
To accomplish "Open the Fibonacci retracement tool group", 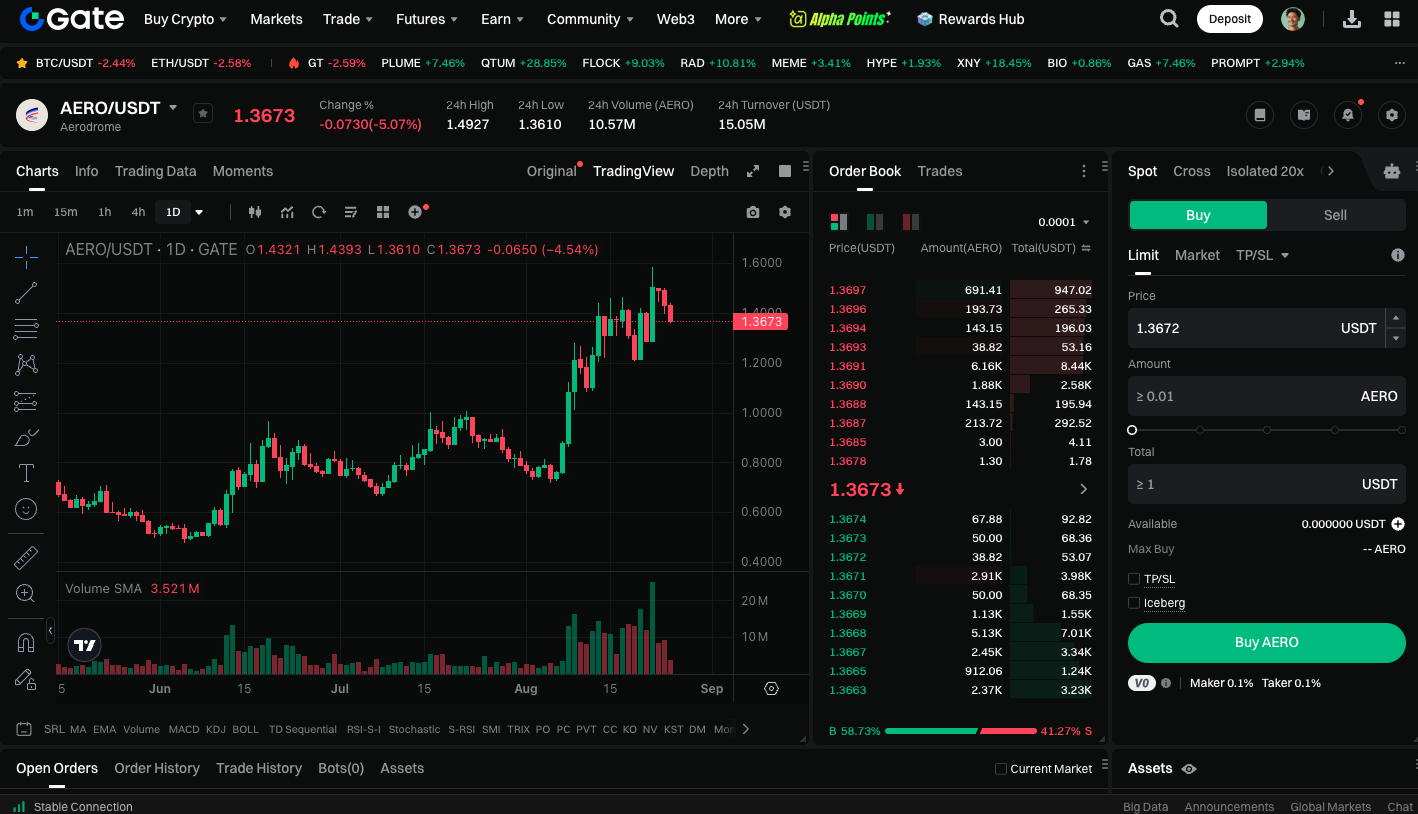I will click(26, 329).
